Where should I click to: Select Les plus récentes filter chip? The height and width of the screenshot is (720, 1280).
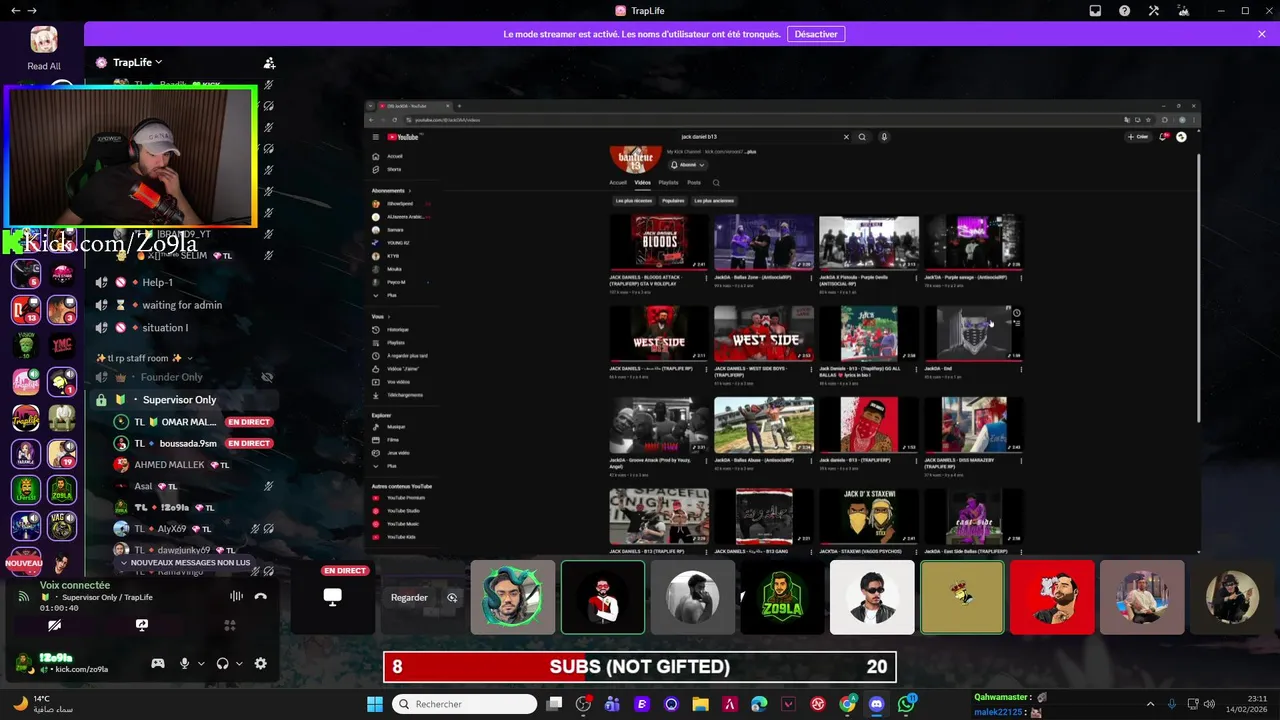[634, 201]
